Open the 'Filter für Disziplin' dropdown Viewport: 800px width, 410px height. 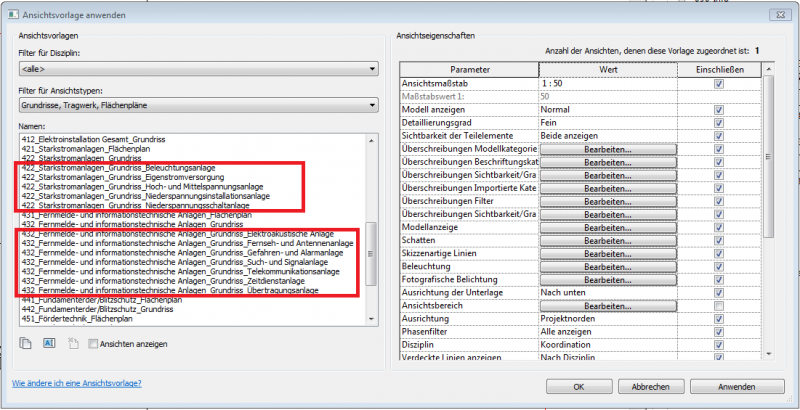(198, 69)
